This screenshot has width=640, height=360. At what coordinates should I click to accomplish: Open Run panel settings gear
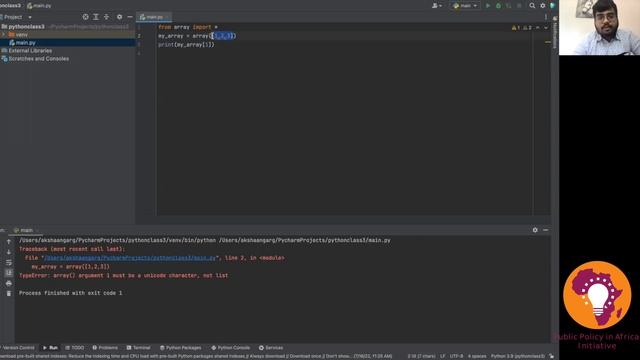pyautogui.click(x=535, y=230)
